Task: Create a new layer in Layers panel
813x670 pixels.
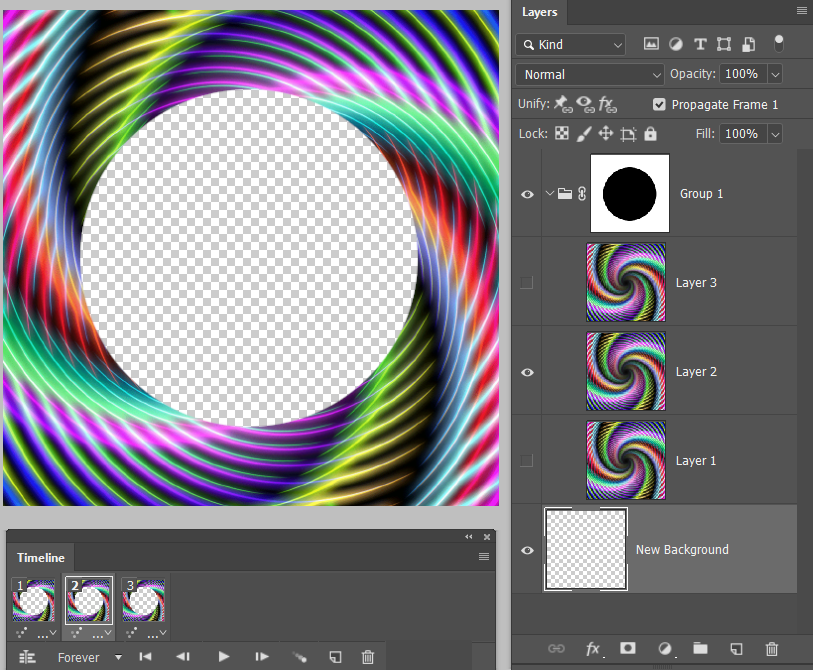Action: click(x=736, y=648)
